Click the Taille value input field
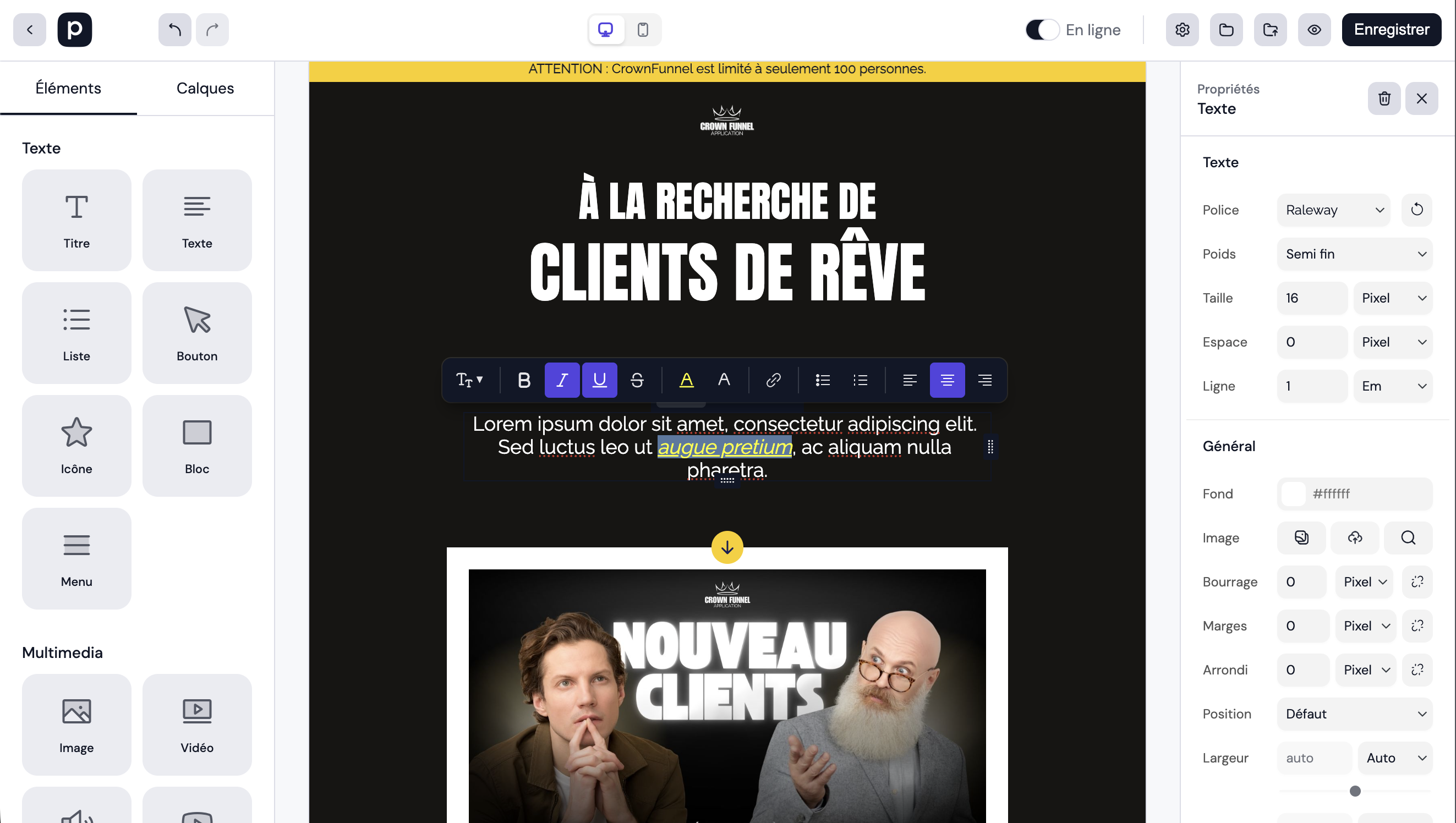The height and width of the screenshot is (823, 1456). pos(1311,298)
